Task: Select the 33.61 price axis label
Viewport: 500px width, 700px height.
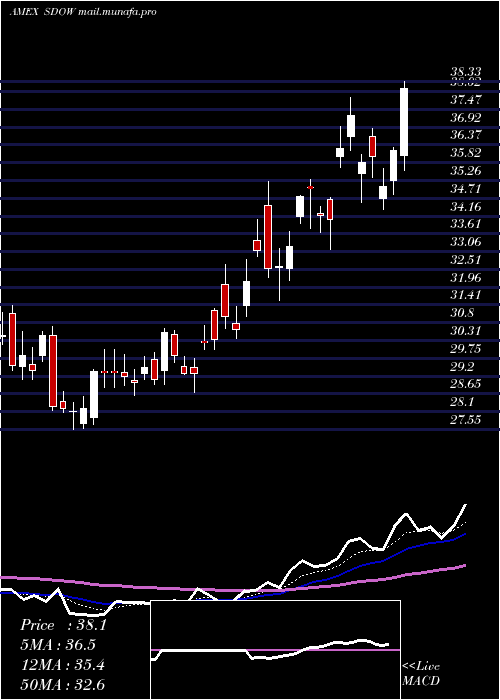Action: [x=466, y=224]
